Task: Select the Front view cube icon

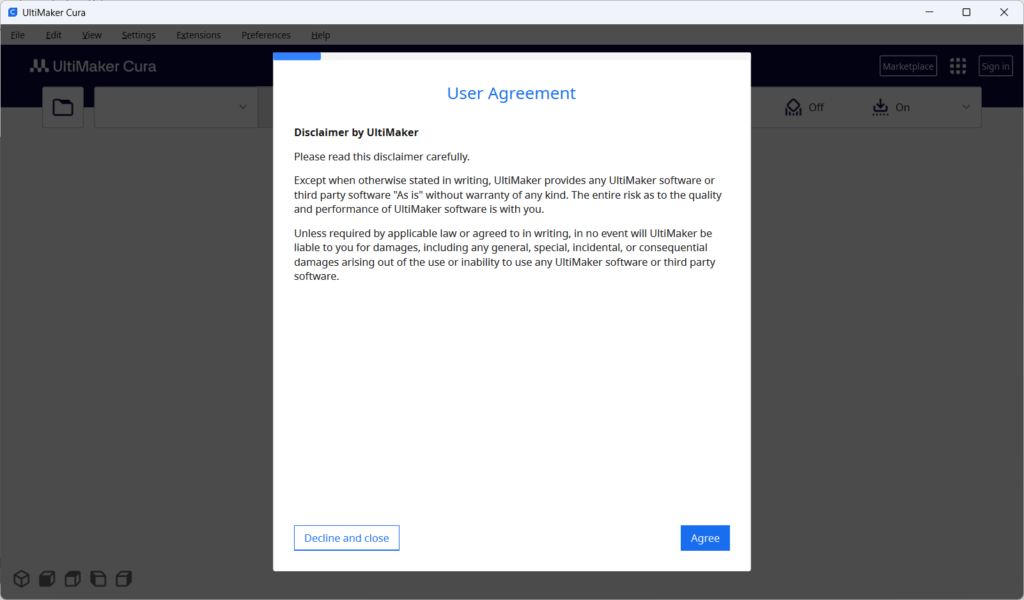Action: [47, 578]
